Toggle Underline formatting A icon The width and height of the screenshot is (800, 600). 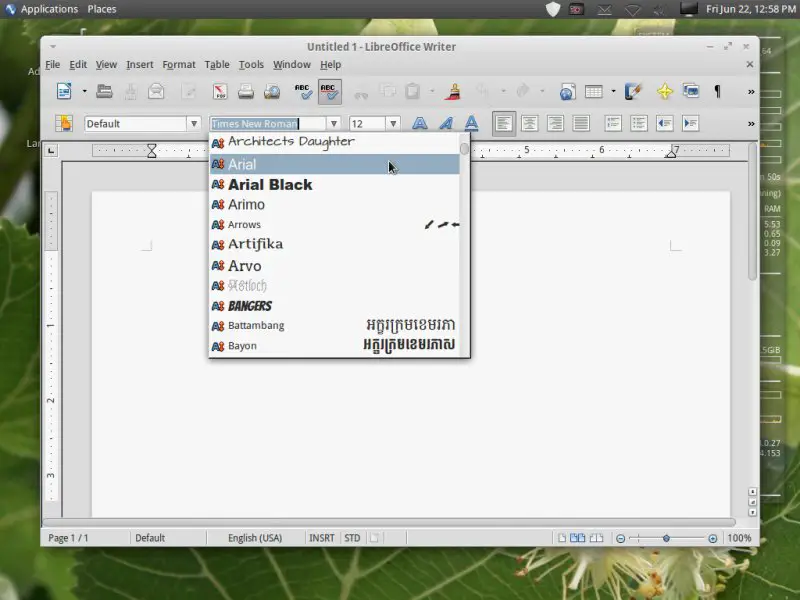(471, 123)
